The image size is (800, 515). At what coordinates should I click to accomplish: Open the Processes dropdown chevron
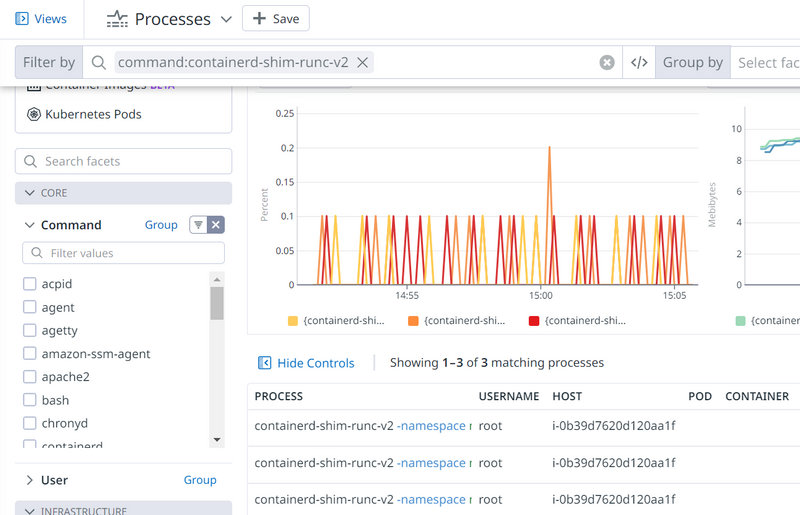point(226,19)
